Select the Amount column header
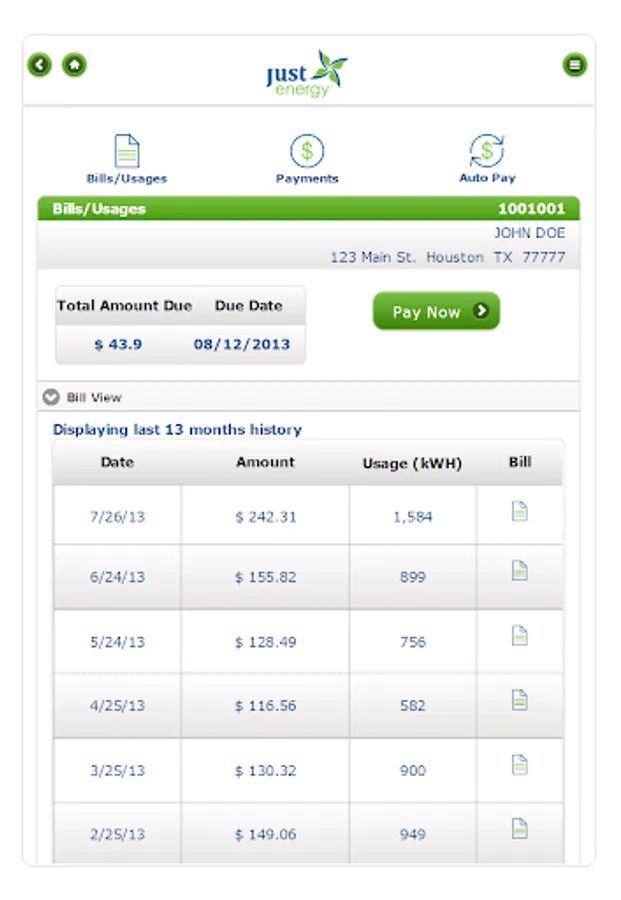 tap(265, 462)
